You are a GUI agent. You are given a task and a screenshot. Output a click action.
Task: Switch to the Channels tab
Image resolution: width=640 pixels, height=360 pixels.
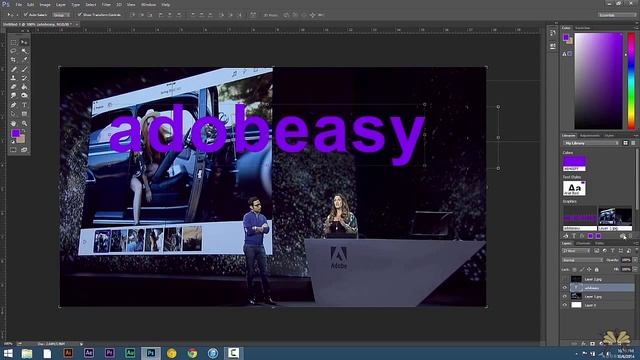583,243
